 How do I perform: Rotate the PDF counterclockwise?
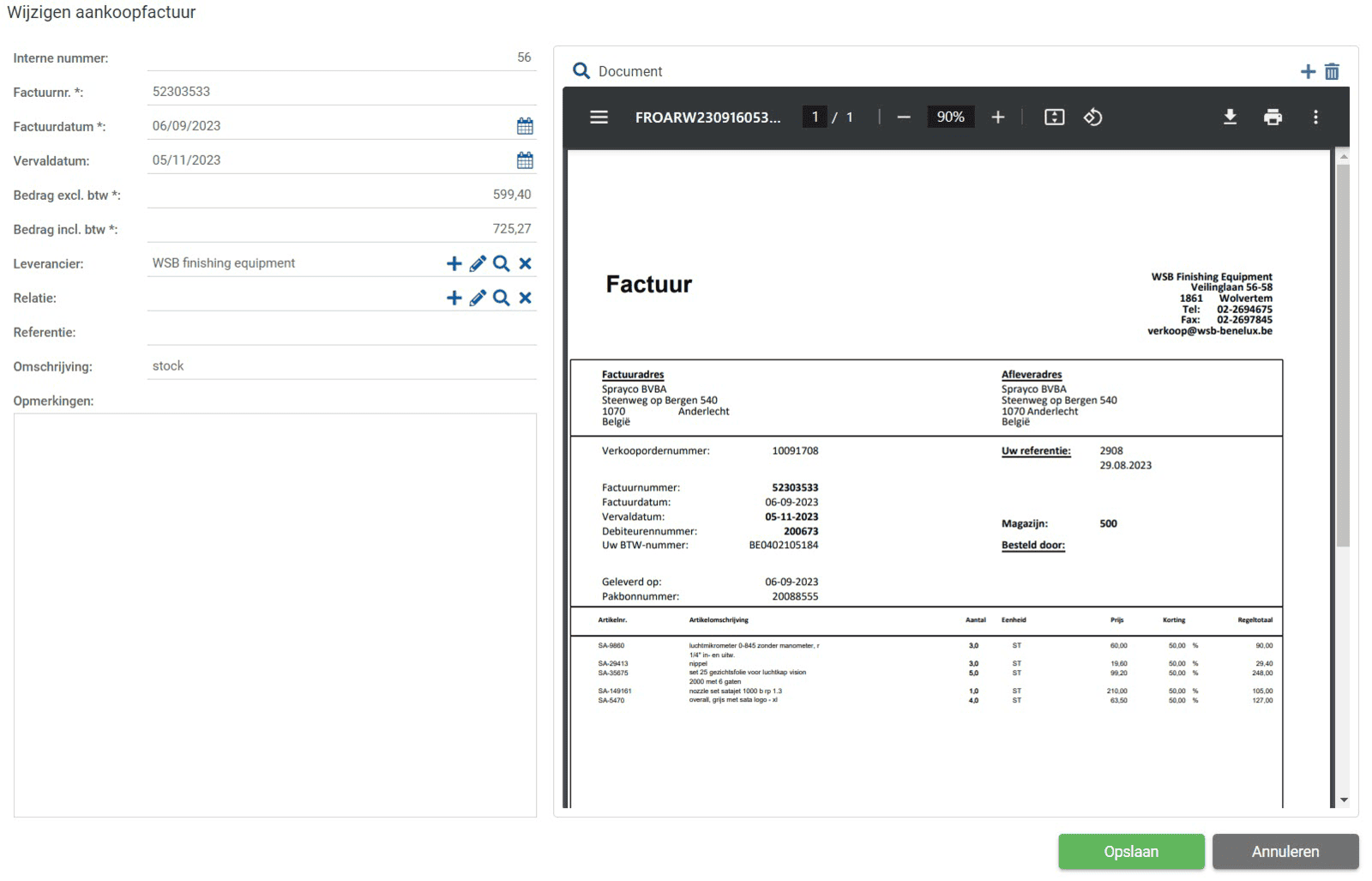coord(1092,117)
